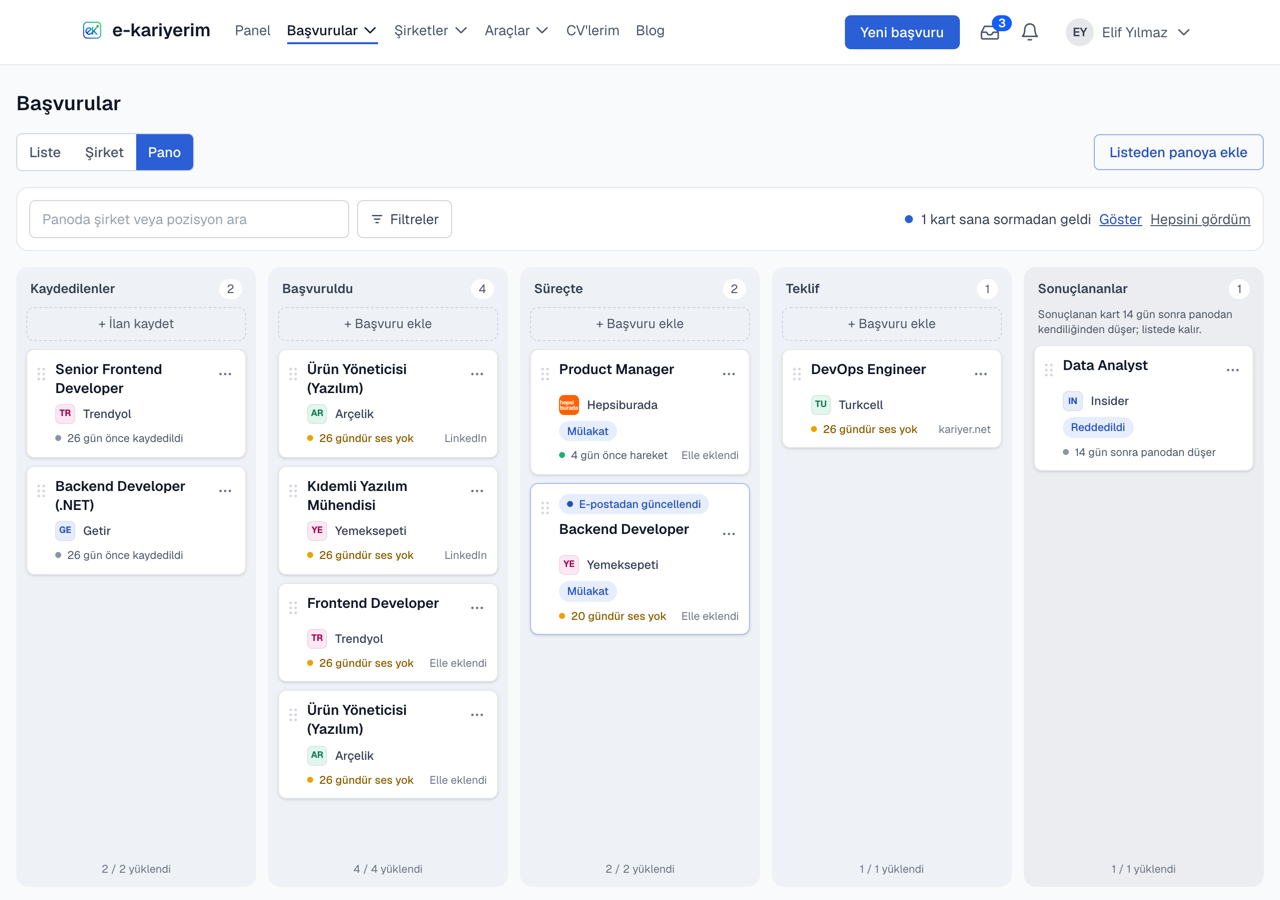The width and height of the screenshot is (1280, 900).
Task: Select the Pano view tab
Action: tap(164, 152)
